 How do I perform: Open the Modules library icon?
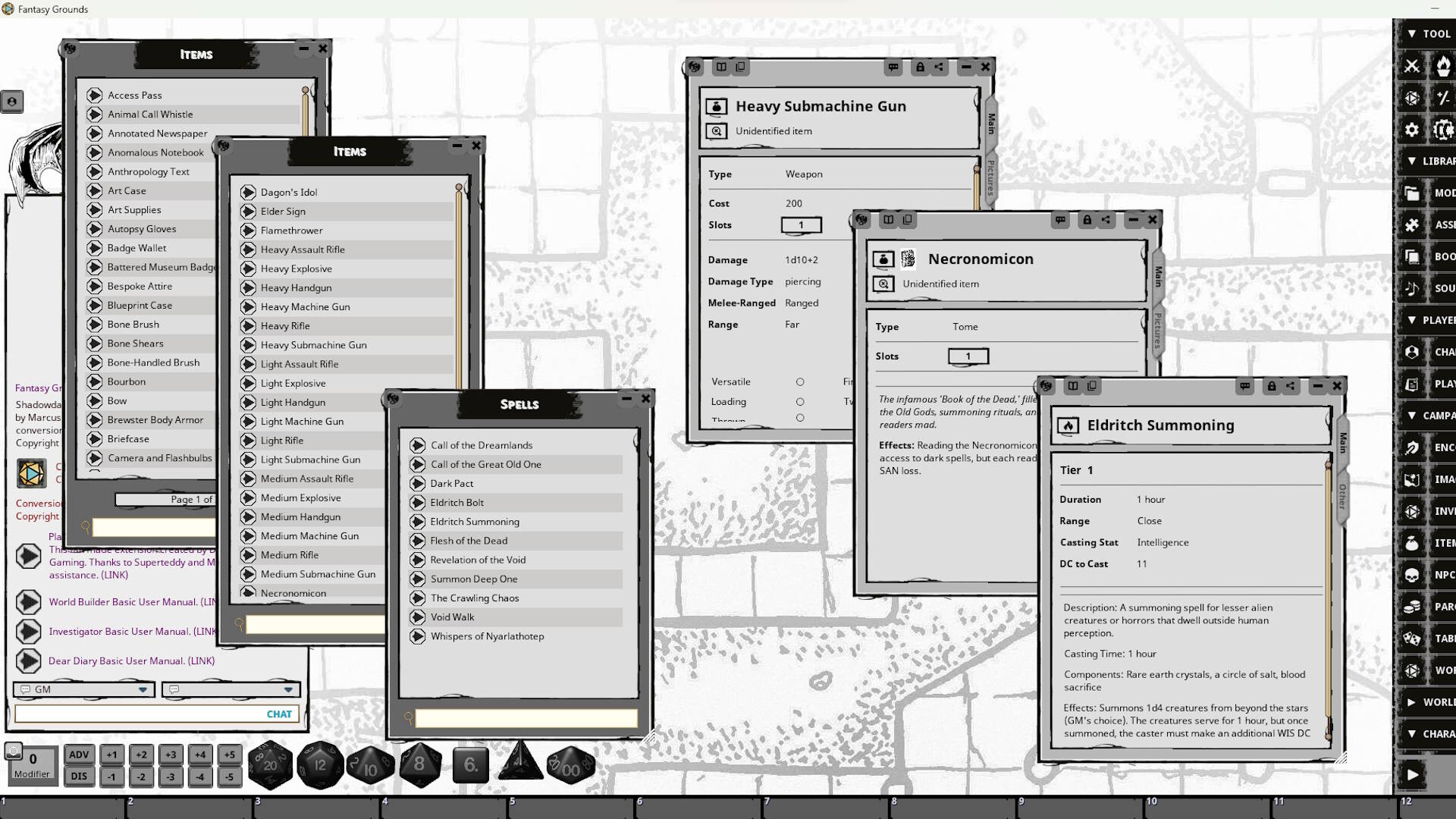point(1412,193)
